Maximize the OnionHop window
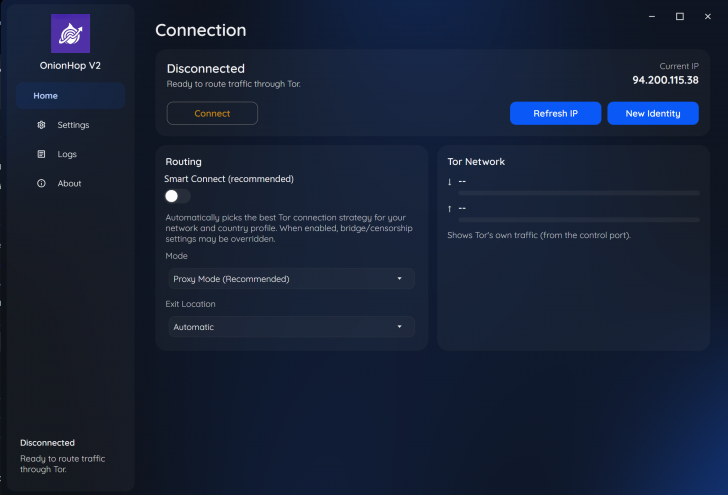The image size is (728, 495). pyautogui.click(x=680, y=16)
